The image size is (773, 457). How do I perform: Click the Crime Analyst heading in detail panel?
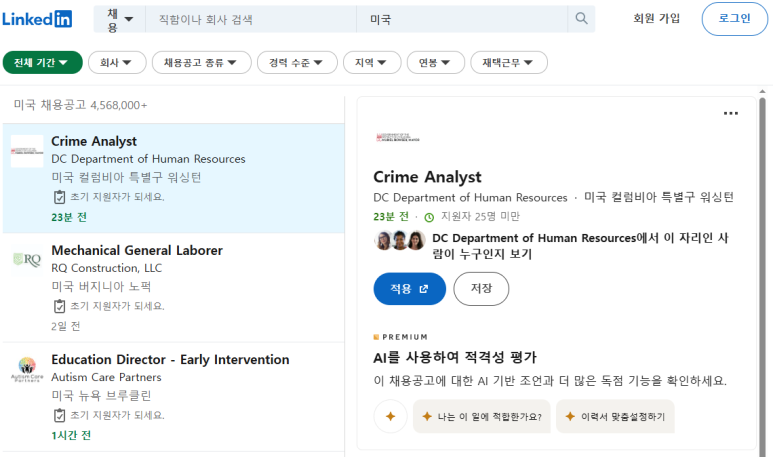click(427, 177)
